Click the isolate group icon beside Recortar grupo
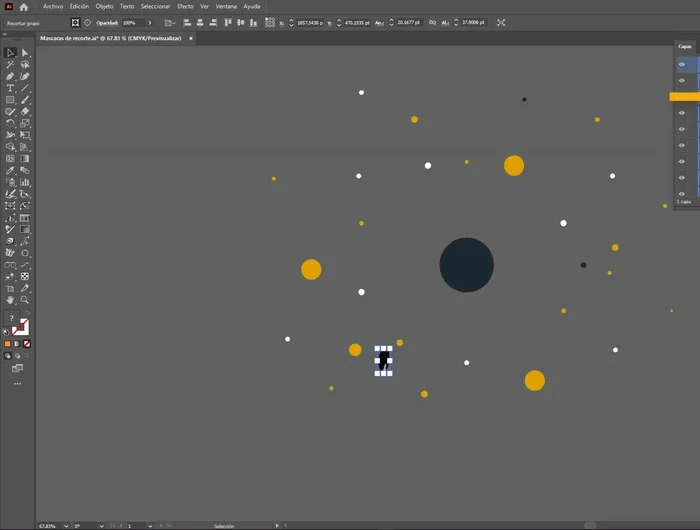This screenshot has height=530, width=700. pyautogui.click(x=75, y=22)
